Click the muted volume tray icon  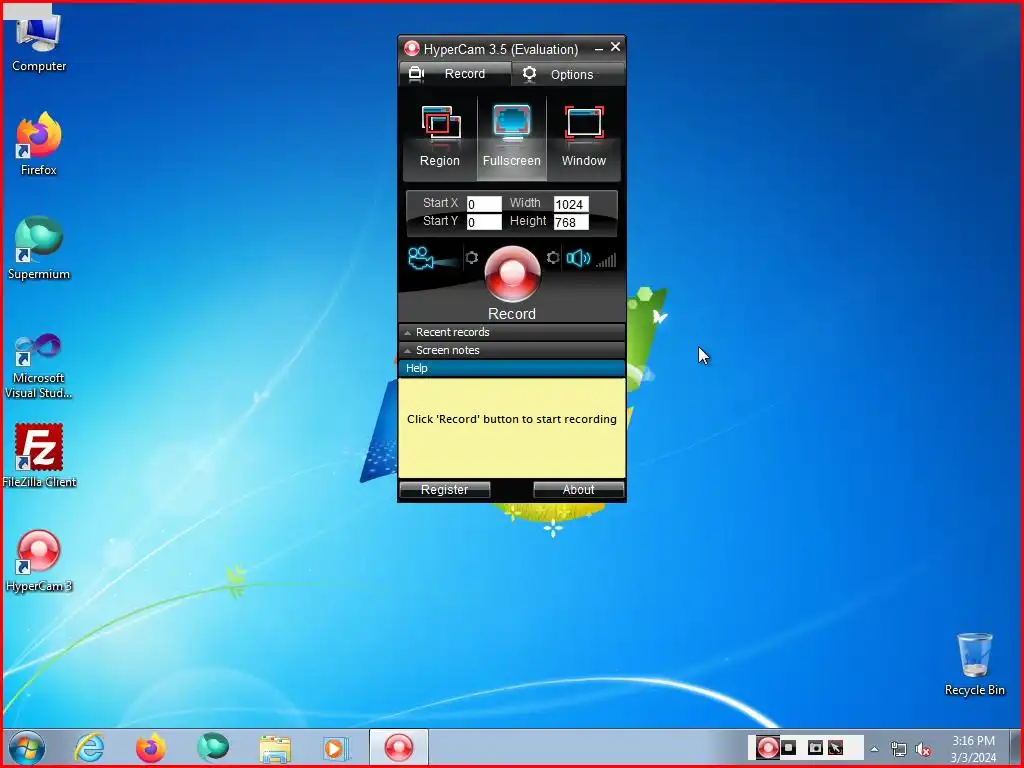(923, 750)
